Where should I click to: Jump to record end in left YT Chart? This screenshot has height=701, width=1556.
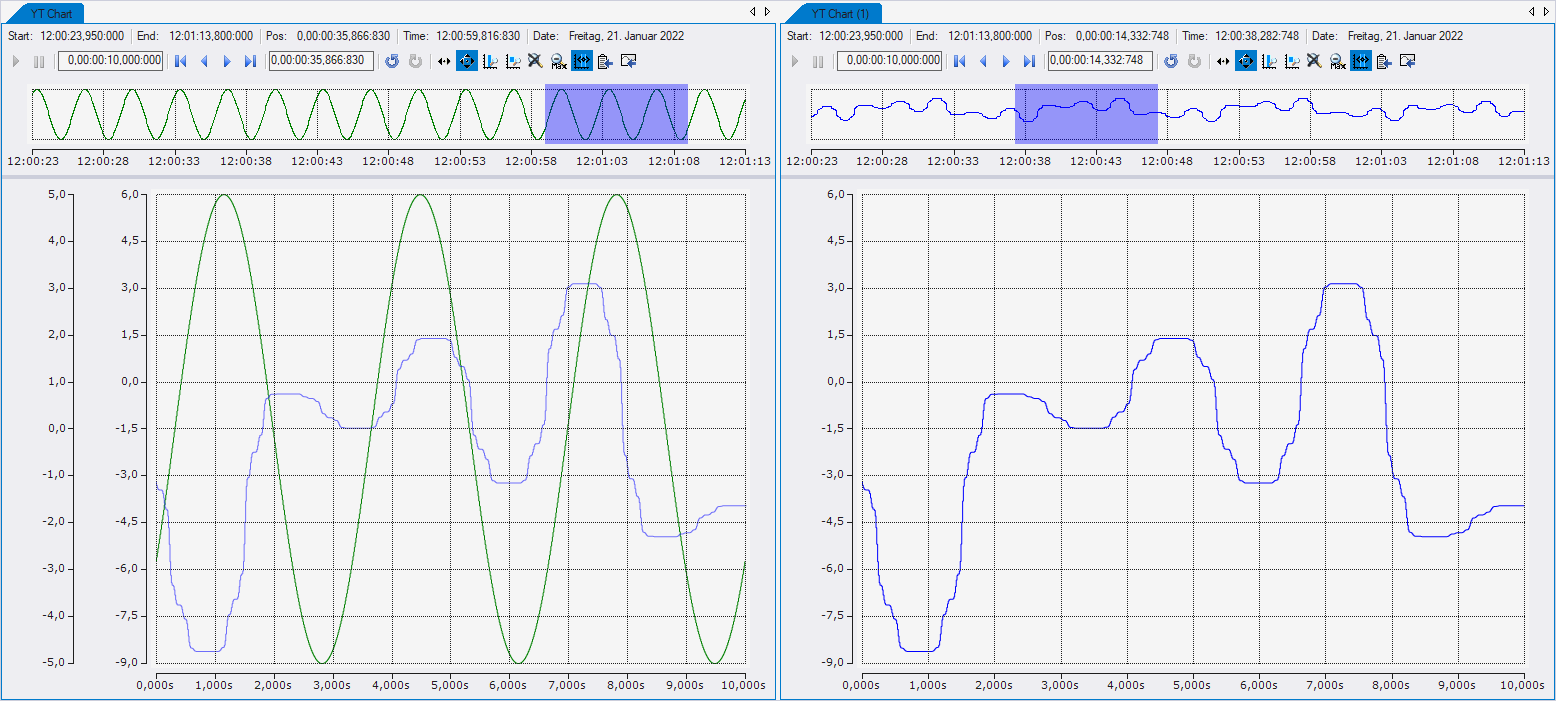click(x=250, y=61)
